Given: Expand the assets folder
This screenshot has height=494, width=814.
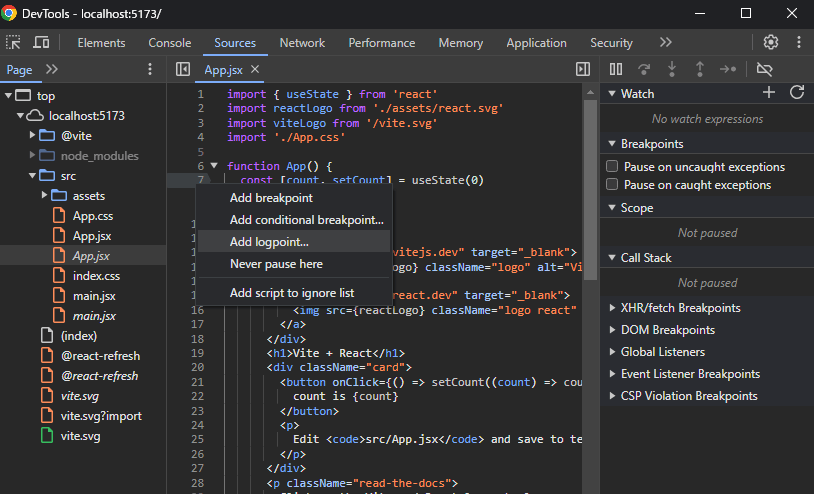Looking at the screenshot, I should coord(44,195).
